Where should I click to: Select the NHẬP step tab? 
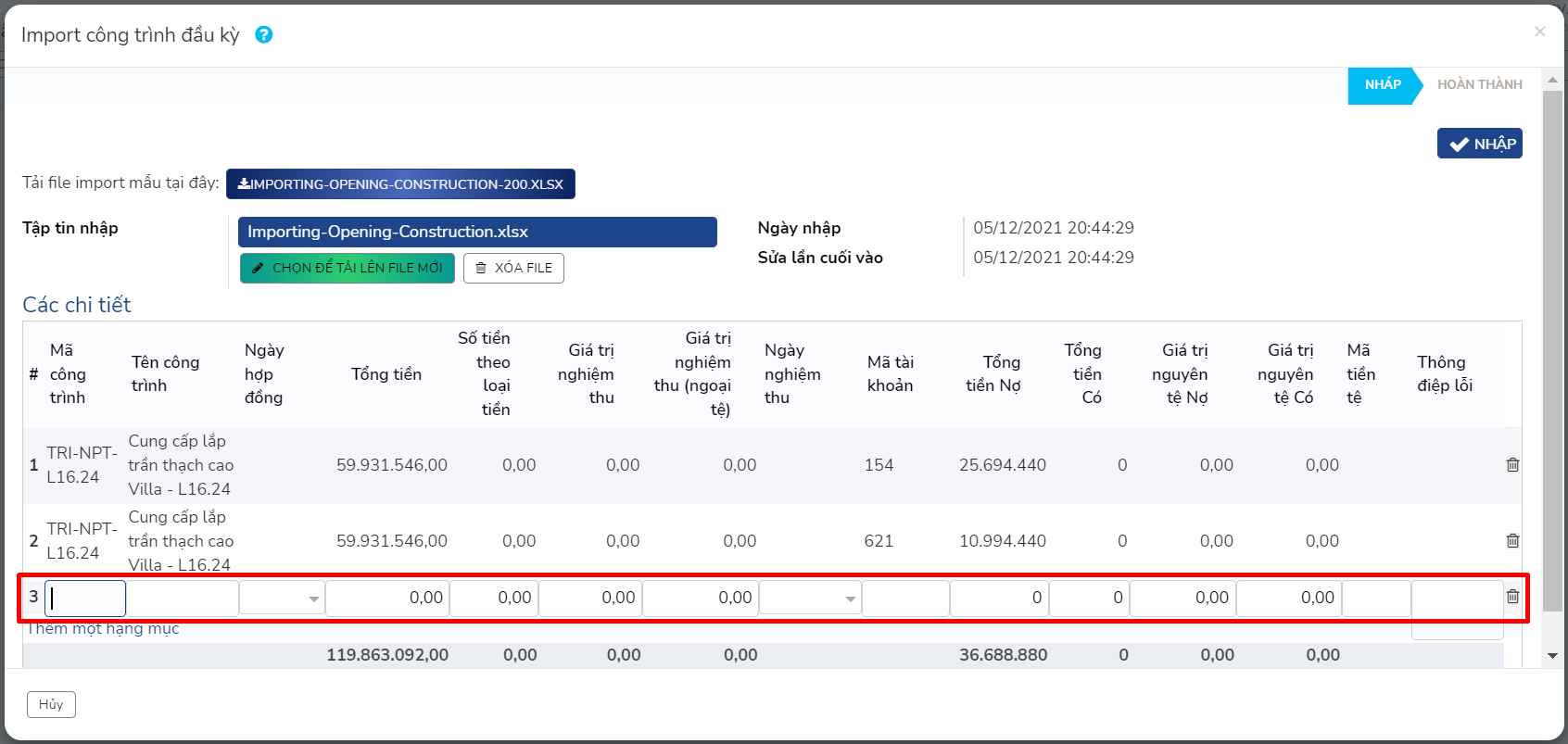point(1383,85)
